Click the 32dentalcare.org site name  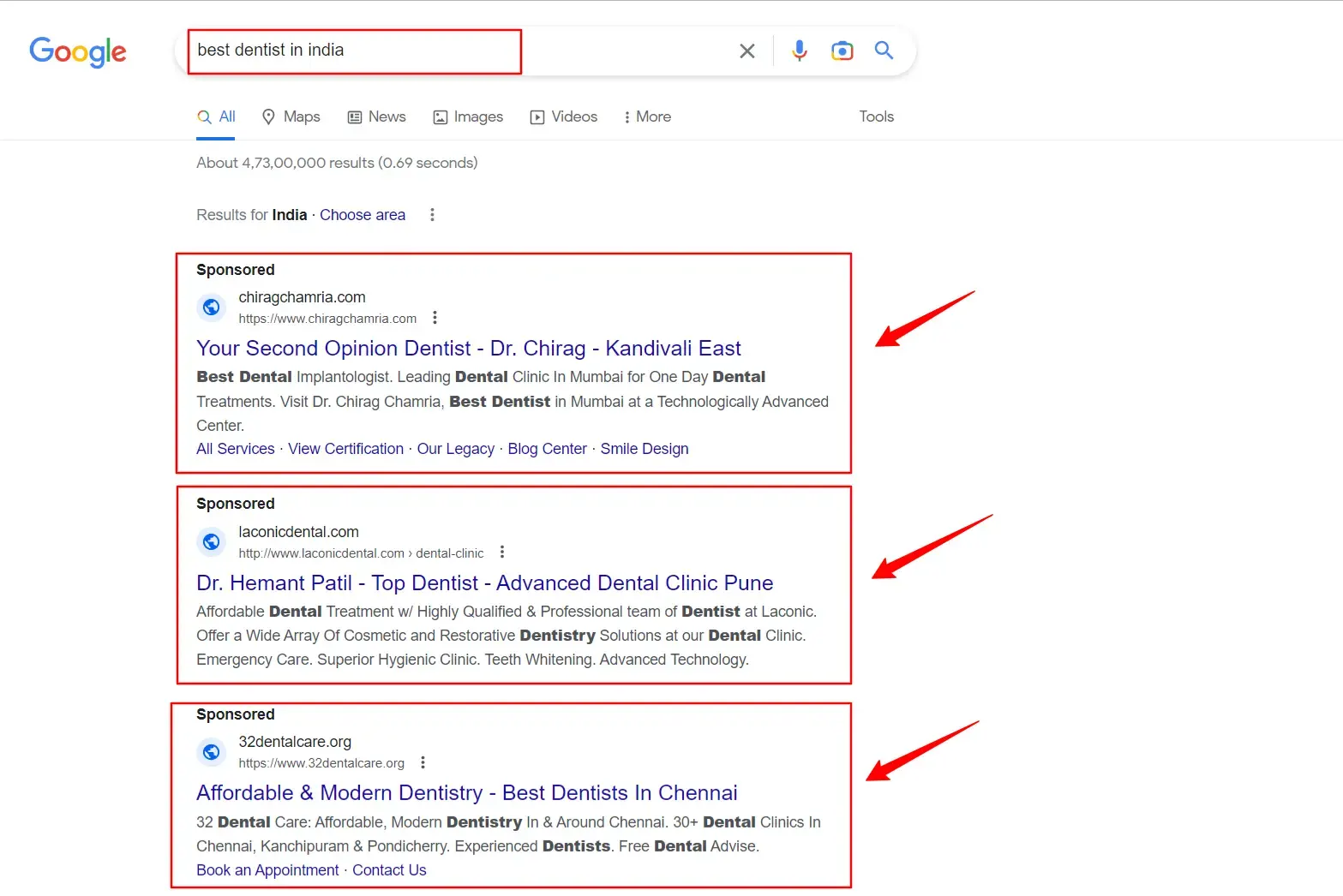pos(295,742)
